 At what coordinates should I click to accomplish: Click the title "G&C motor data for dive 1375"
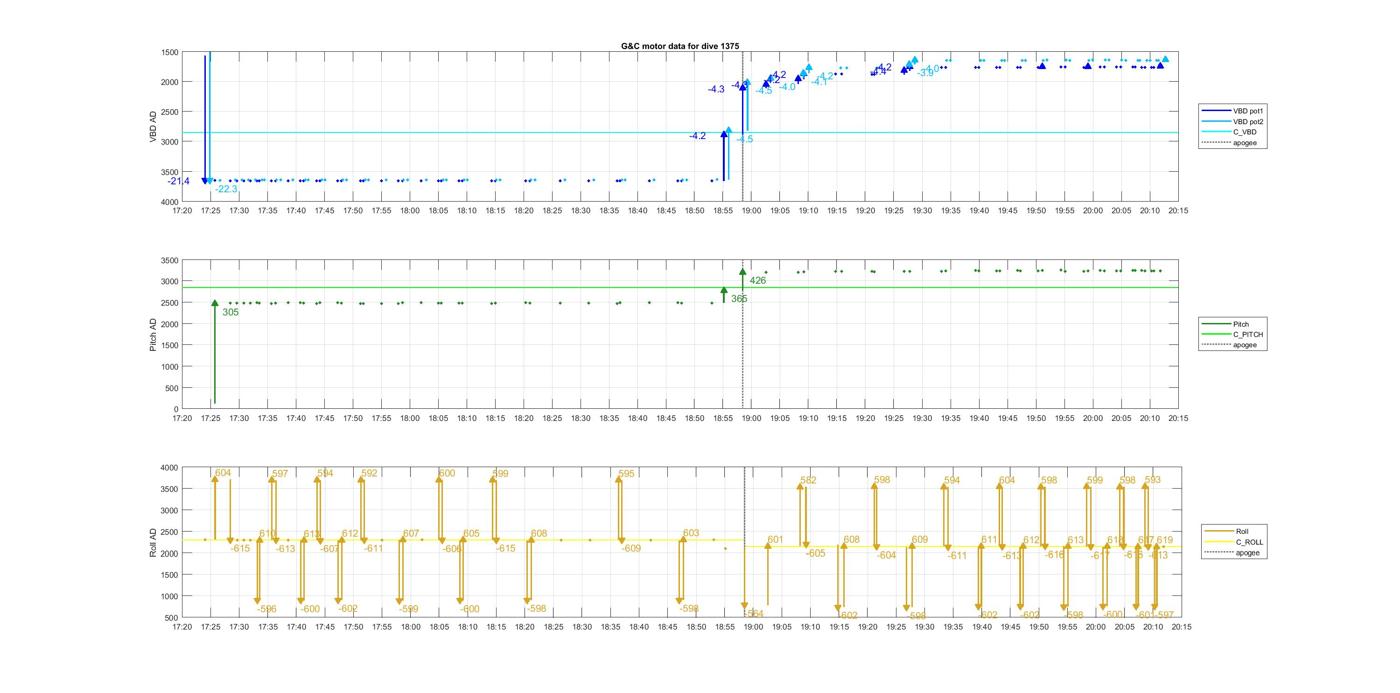(680, 46)
